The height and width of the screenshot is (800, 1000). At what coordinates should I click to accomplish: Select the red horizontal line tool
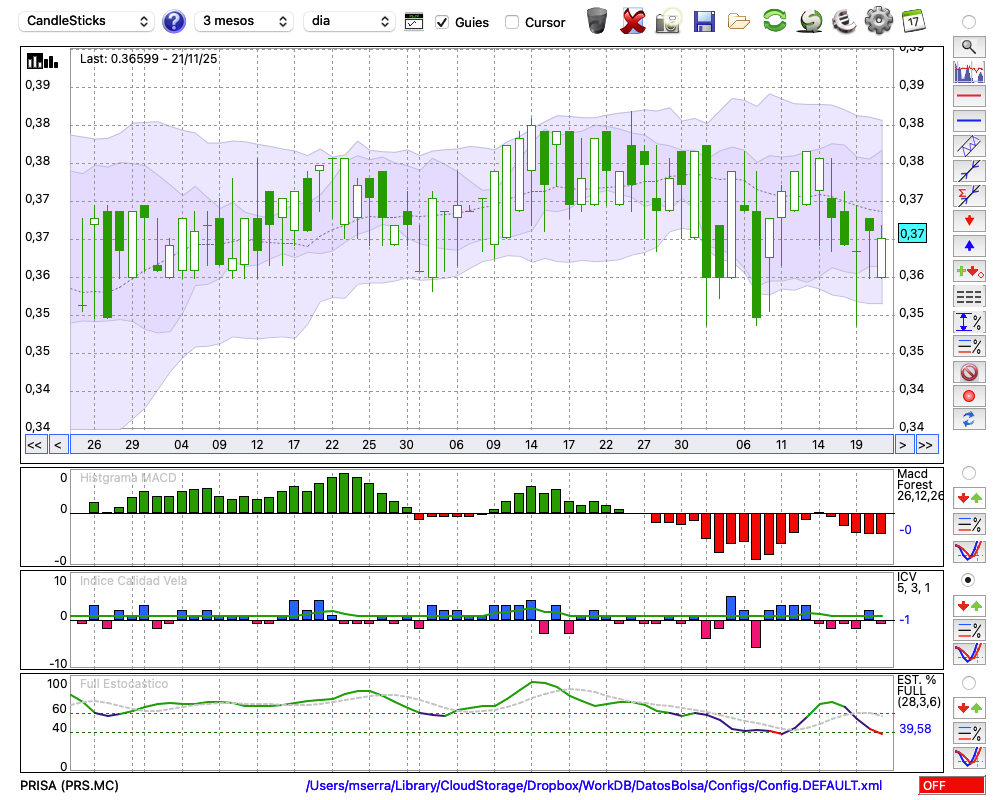point(968,97)
